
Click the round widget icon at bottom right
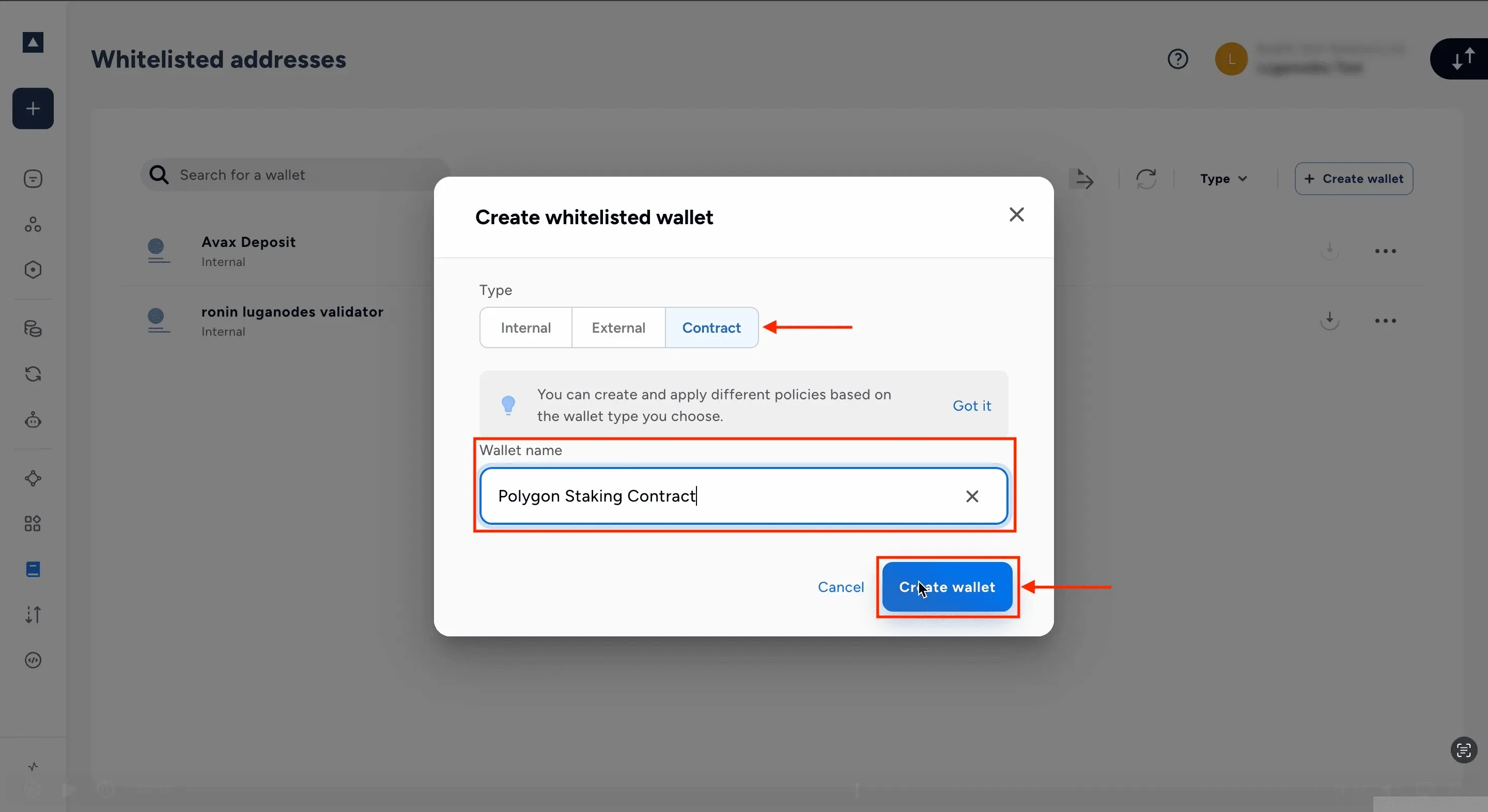(x=1464, y=750)
